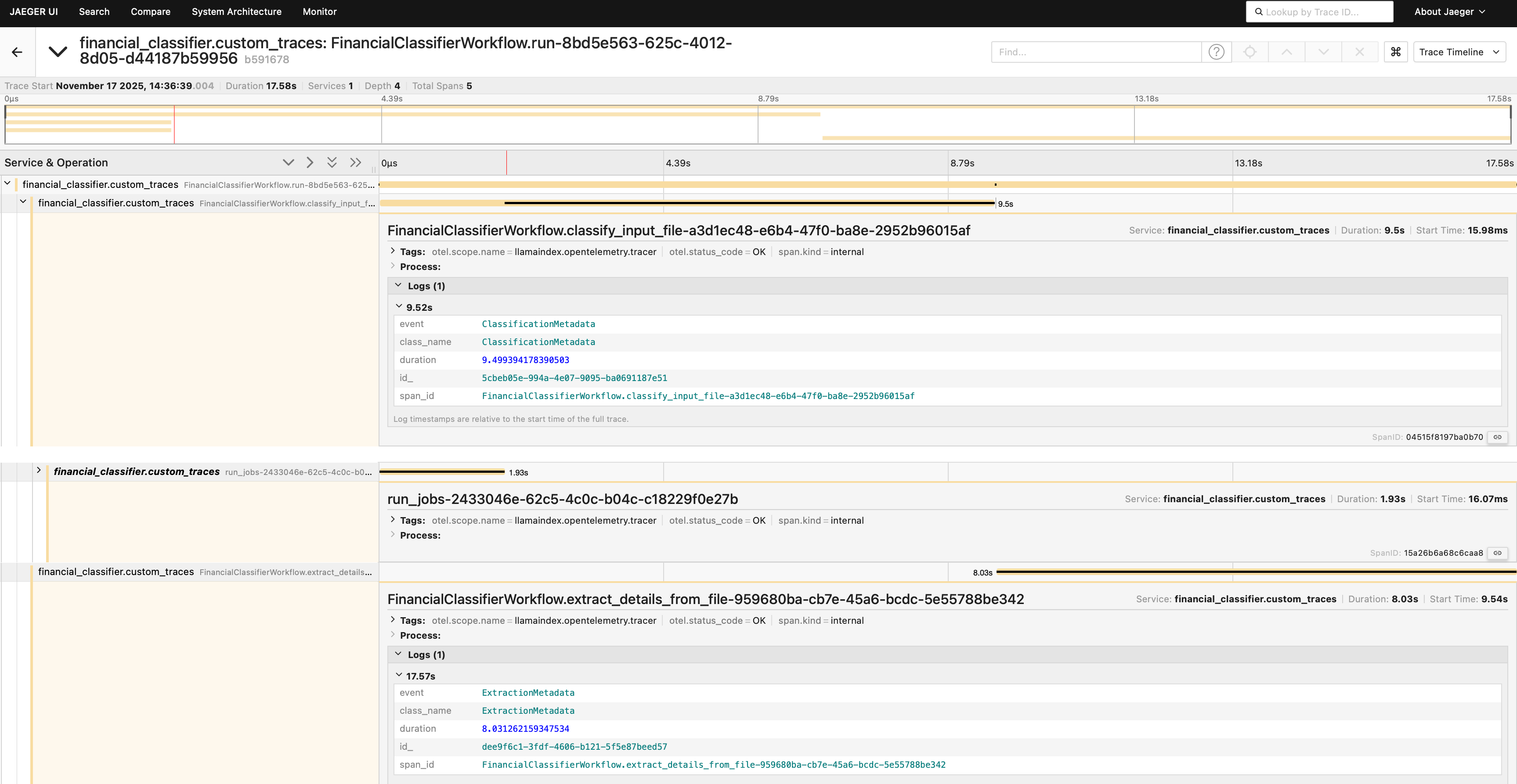Open the Trace Timeline view dropdown
This screenshot has width=1517, height=784.
(x=1459, y=52)
